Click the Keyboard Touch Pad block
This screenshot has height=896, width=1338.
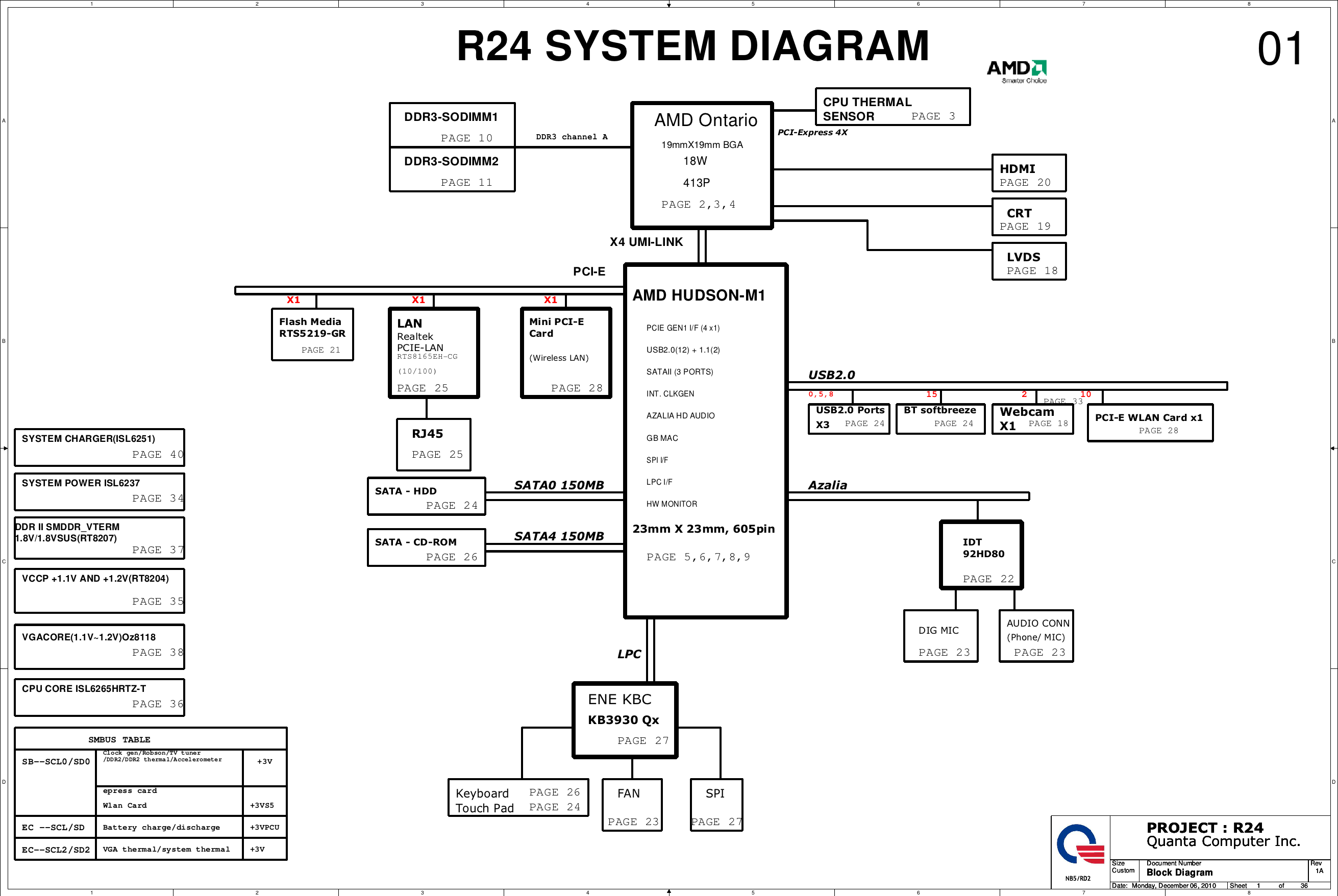tap(518, 798)
